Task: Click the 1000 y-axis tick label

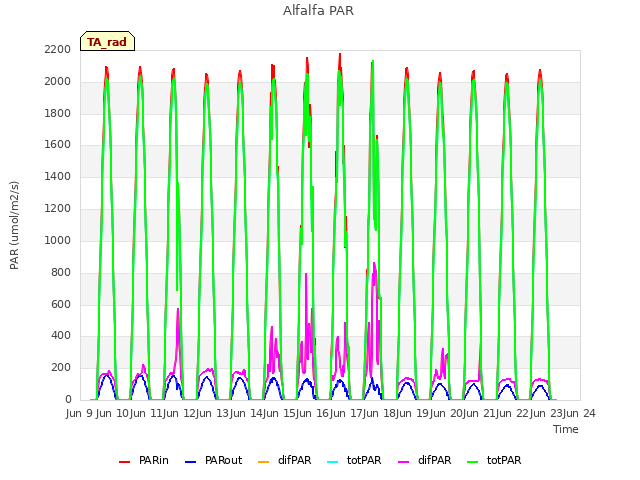Action: pyautogui.click(x=58, y=240)
